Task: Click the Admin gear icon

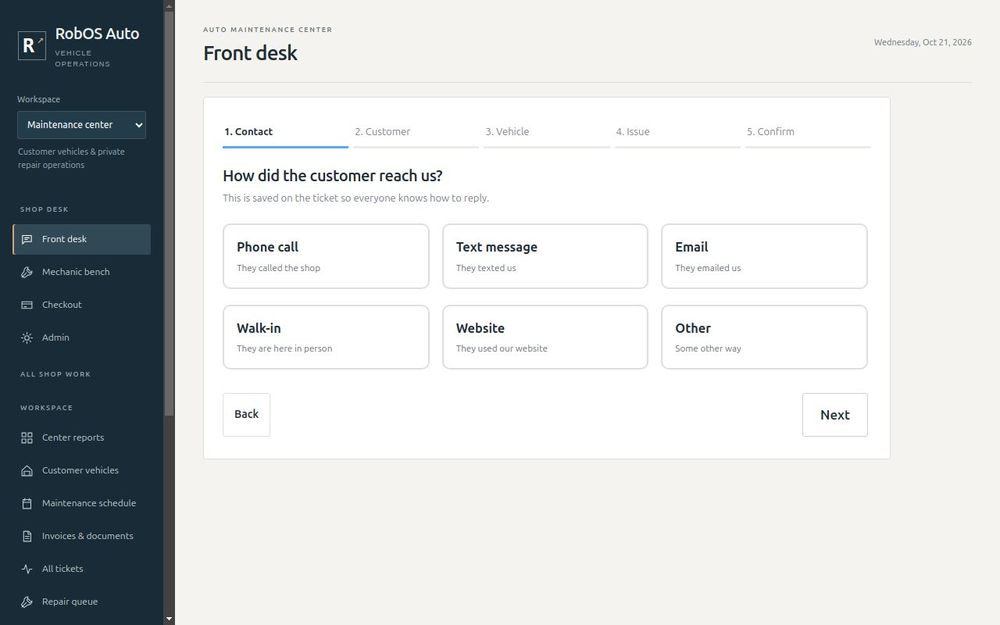Action: point(27,338)
